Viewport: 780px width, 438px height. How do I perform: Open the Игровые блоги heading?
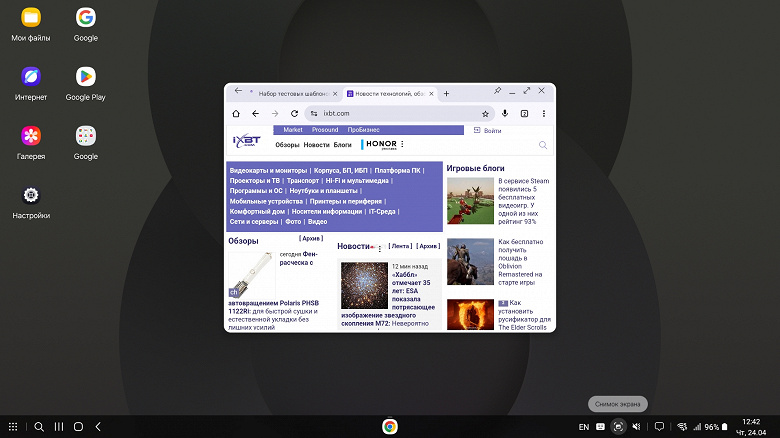click(x=475, y=168)
